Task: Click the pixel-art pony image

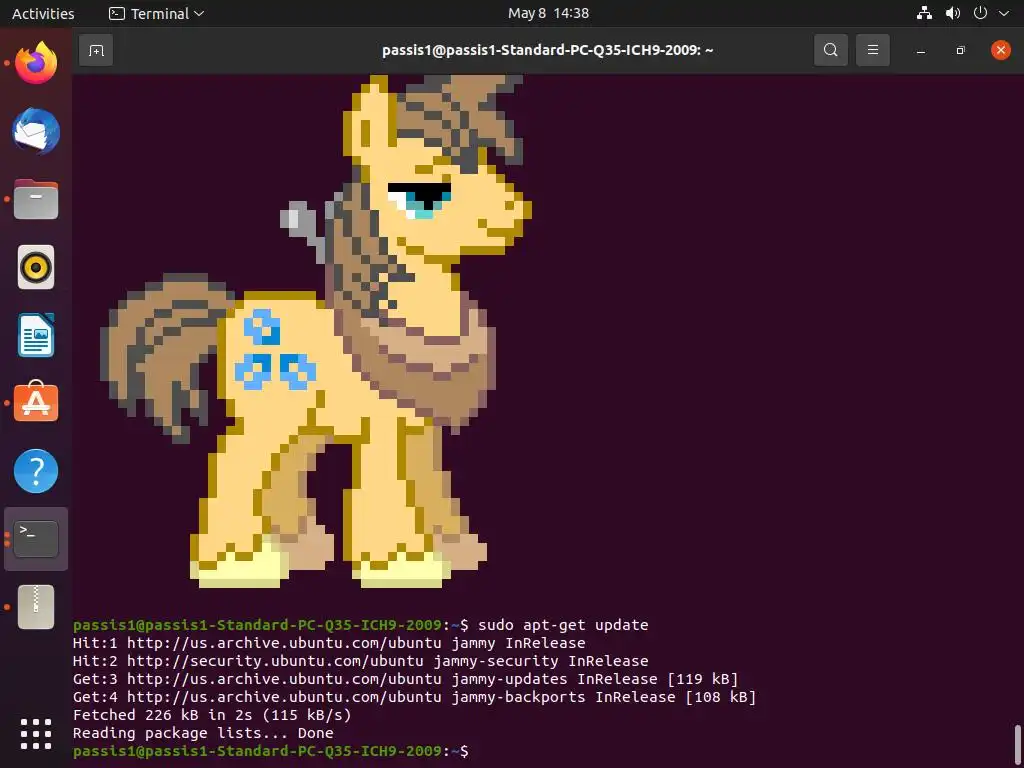Action: point(316,331)
